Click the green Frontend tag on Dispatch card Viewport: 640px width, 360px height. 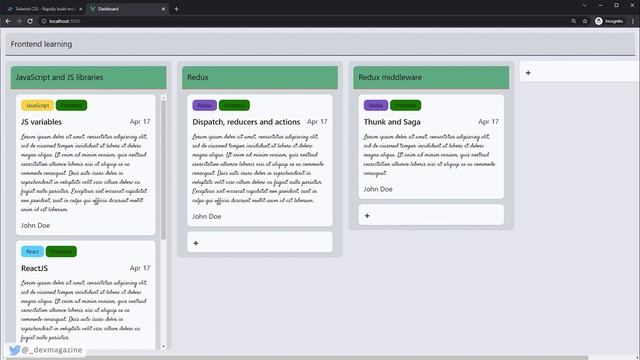[234, 105]
